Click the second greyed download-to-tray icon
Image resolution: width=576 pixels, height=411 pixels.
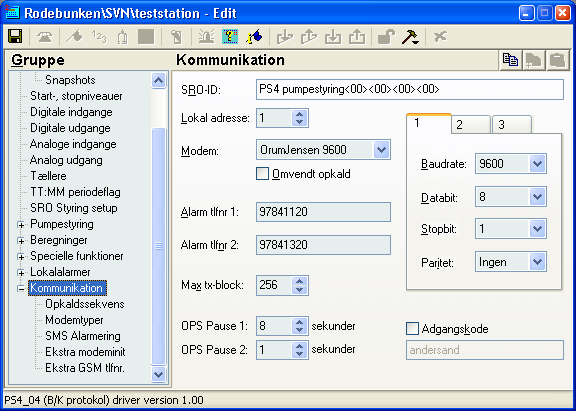click(x=333, y=37)
